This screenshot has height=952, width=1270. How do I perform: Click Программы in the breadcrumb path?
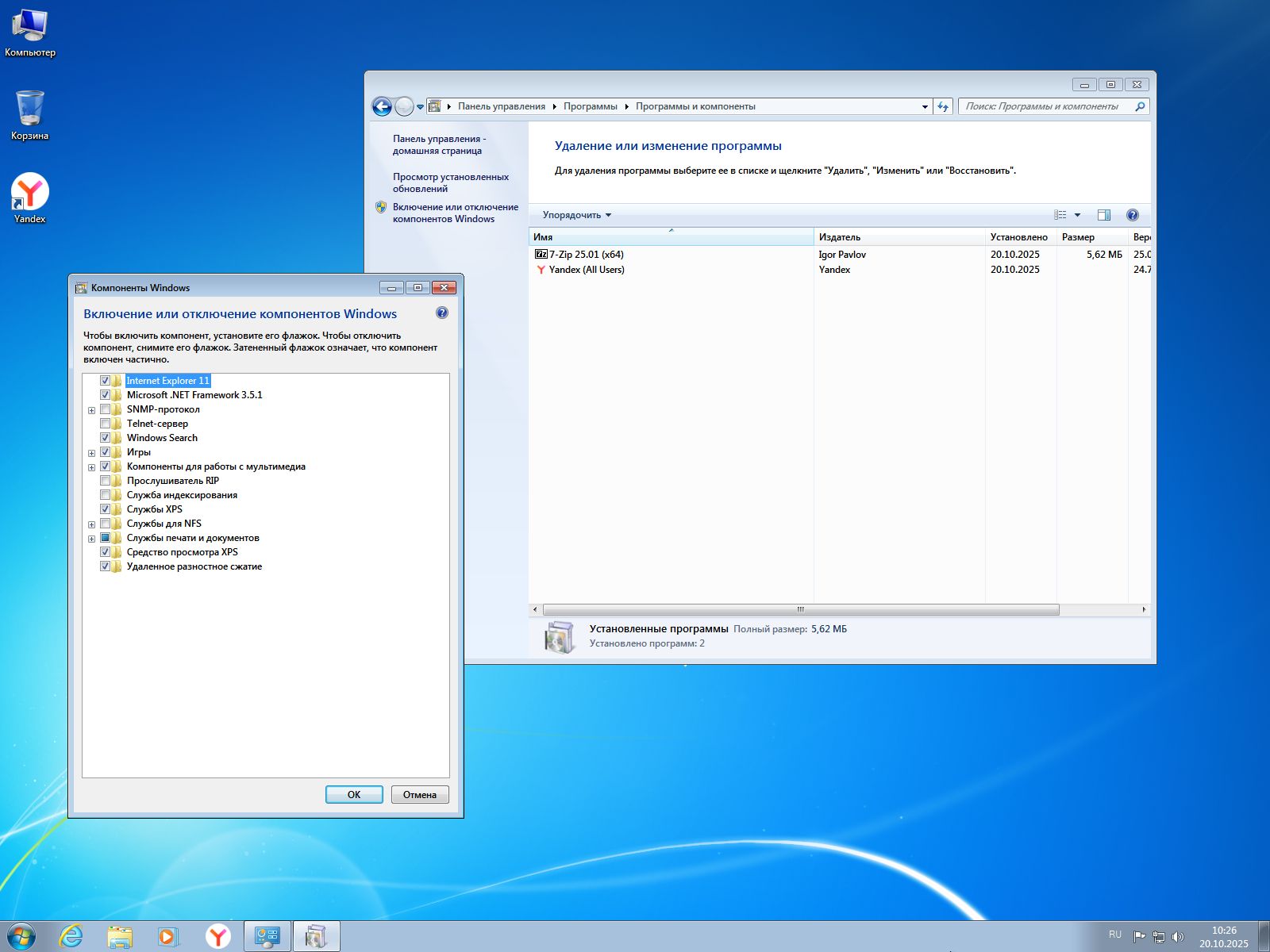pyautogui.click(x=590, y=106)
